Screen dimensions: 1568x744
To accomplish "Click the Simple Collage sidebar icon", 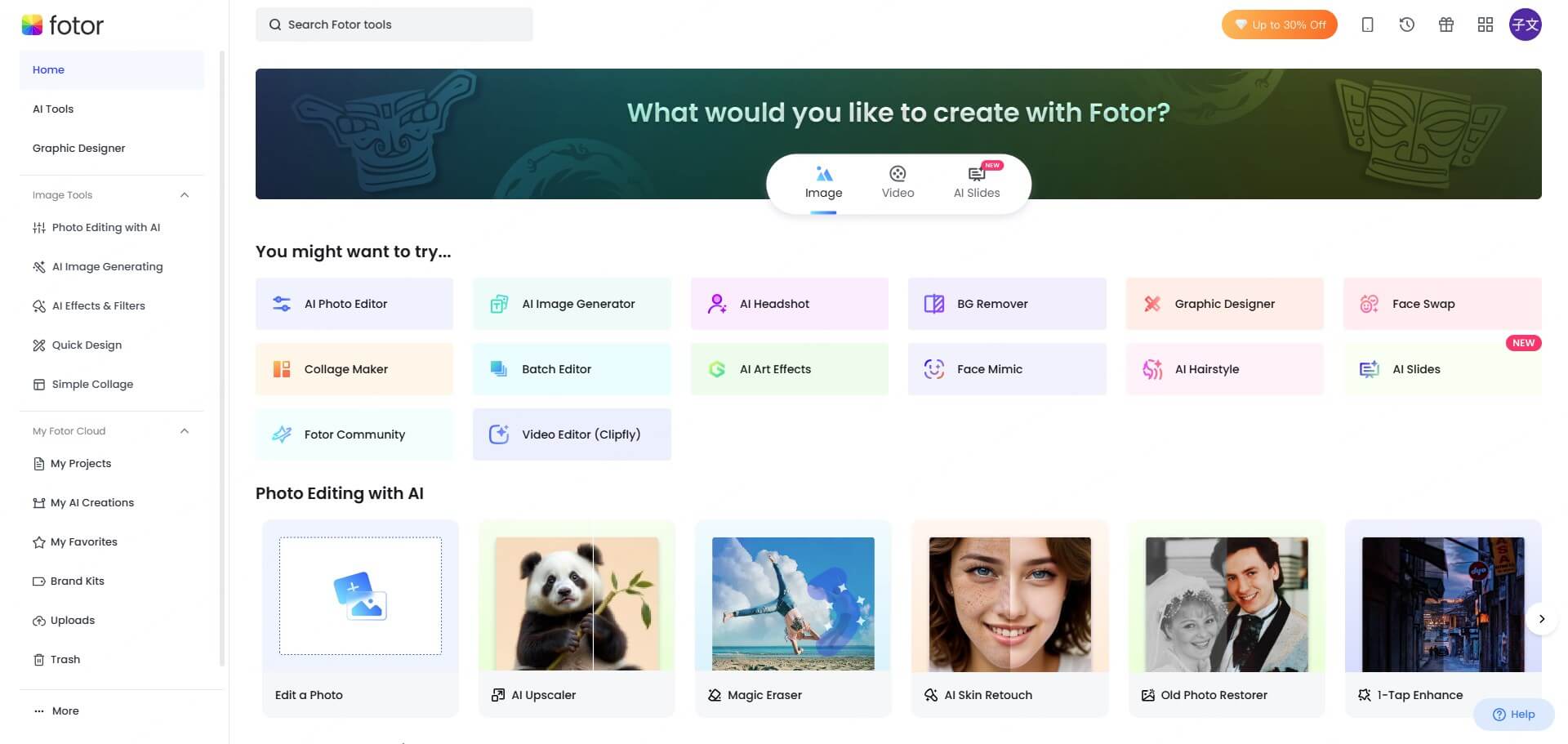I will 39,385.
